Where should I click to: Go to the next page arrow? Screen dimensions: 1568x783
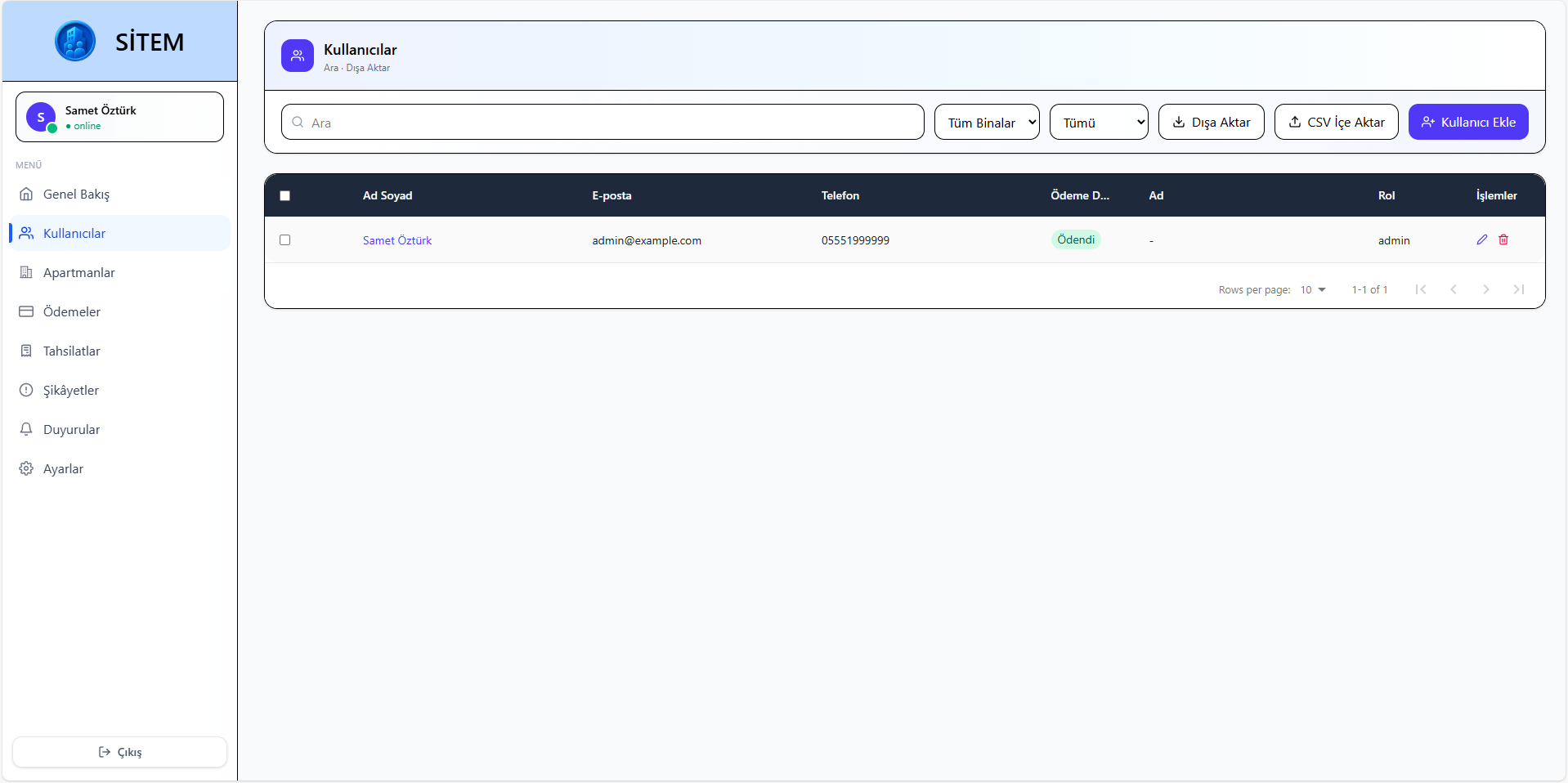click(1485, 289)
